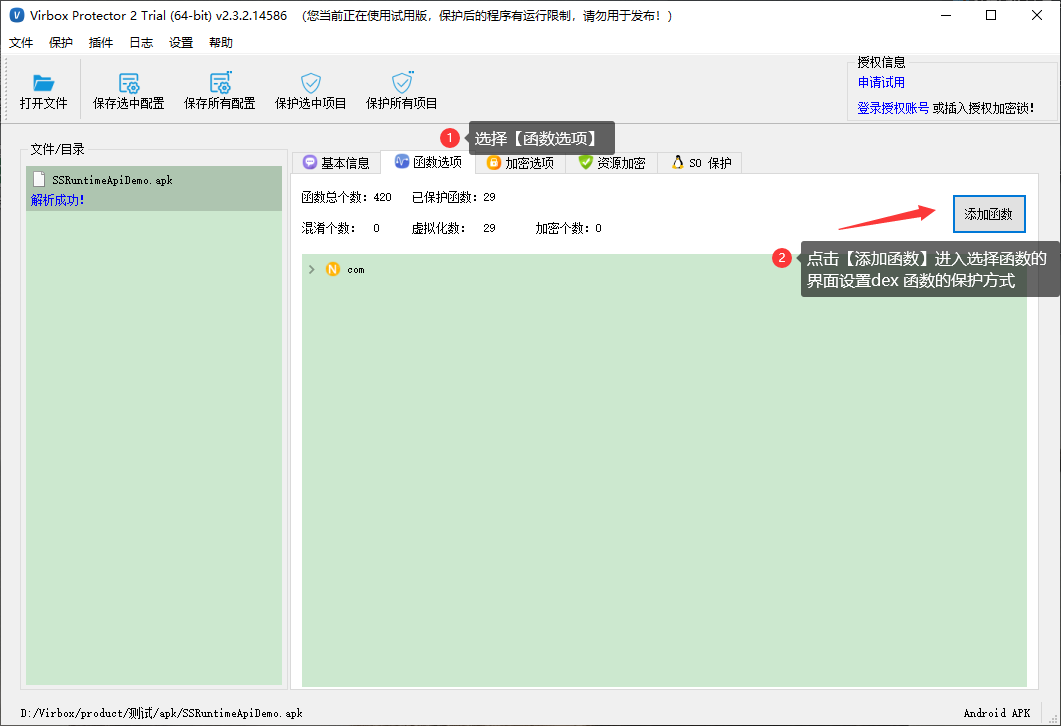Click the 保护所有项目 shield icon
This screenshot has width=1061, height=726.
tap(402, 83)
